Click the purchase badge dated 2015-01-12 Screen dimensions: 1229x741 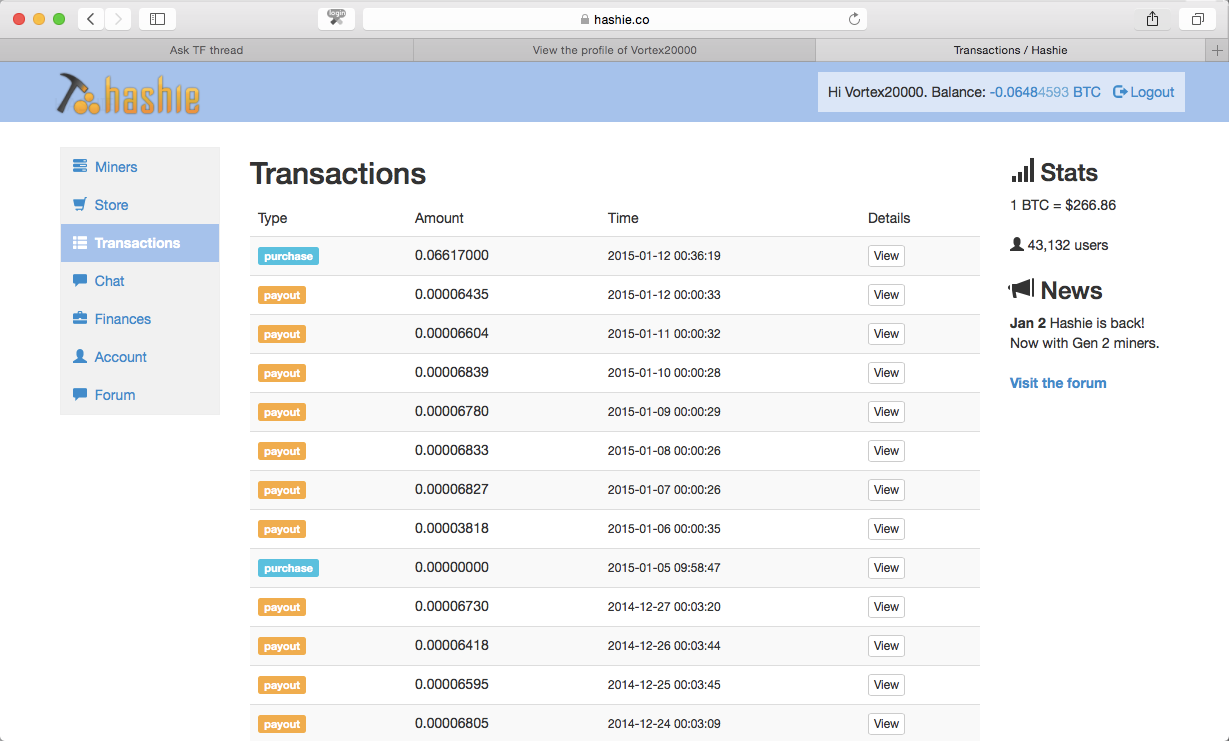coord(288,256)
